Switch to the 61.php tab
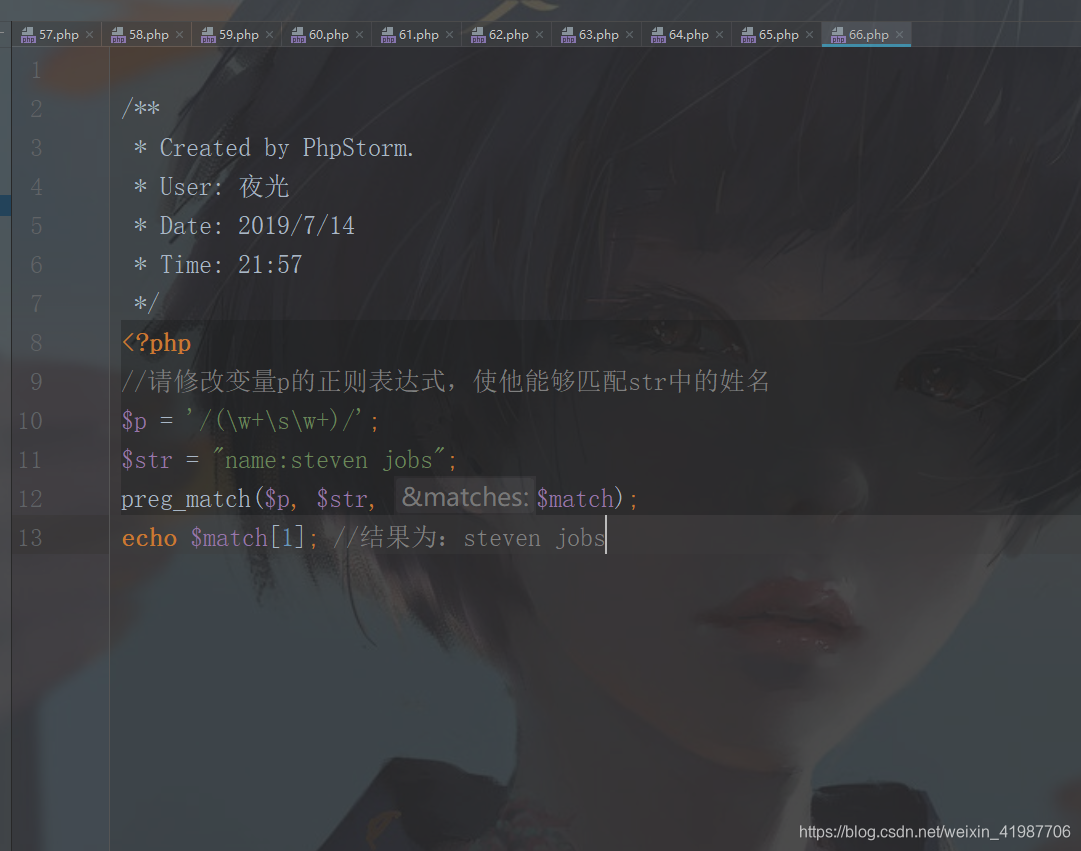The image size is (1081, 851). [418, 34]
